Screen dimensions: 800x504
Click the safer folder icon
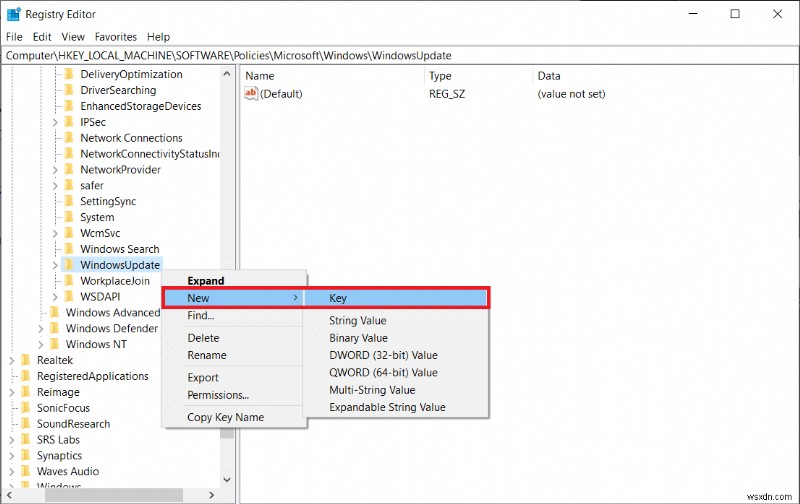tap(69, 185)
